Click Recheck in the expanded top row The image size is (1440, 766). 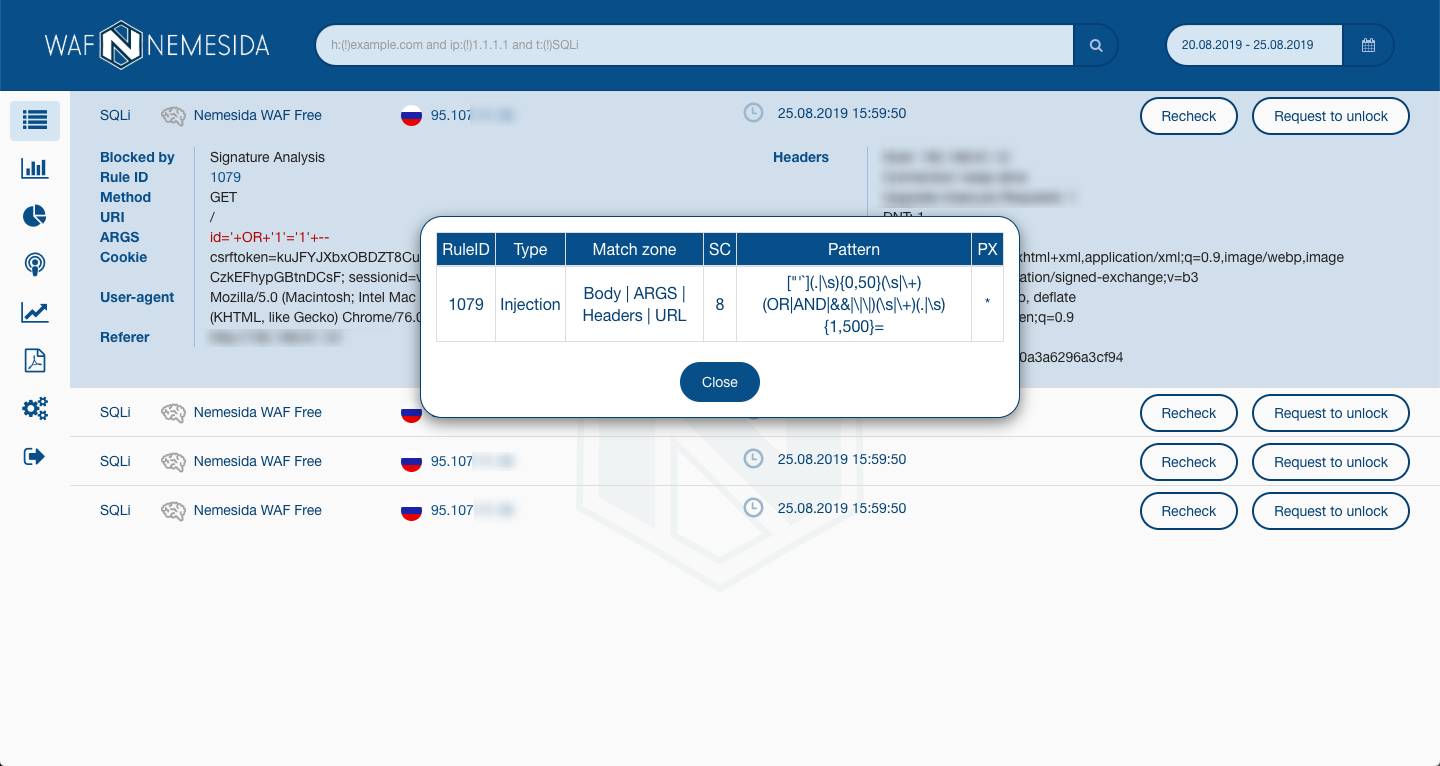point(1189,116)
